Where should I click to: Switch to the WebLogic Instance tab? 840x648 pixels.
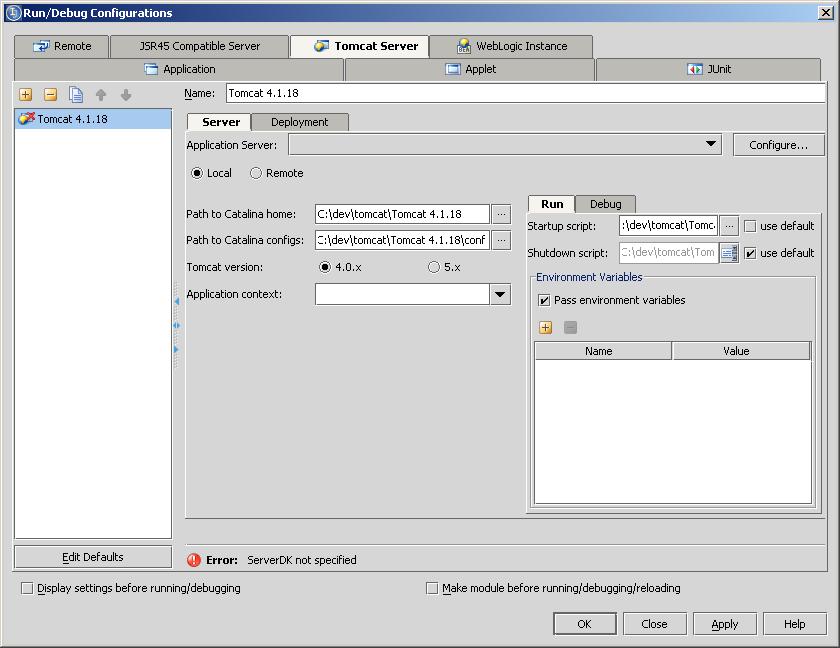click(510, 46)
